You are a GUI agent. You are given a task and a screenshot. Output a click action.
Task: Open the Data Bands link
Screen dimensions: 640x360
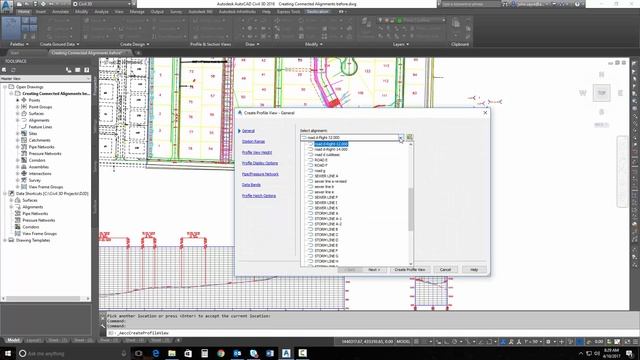coord(251,185)
